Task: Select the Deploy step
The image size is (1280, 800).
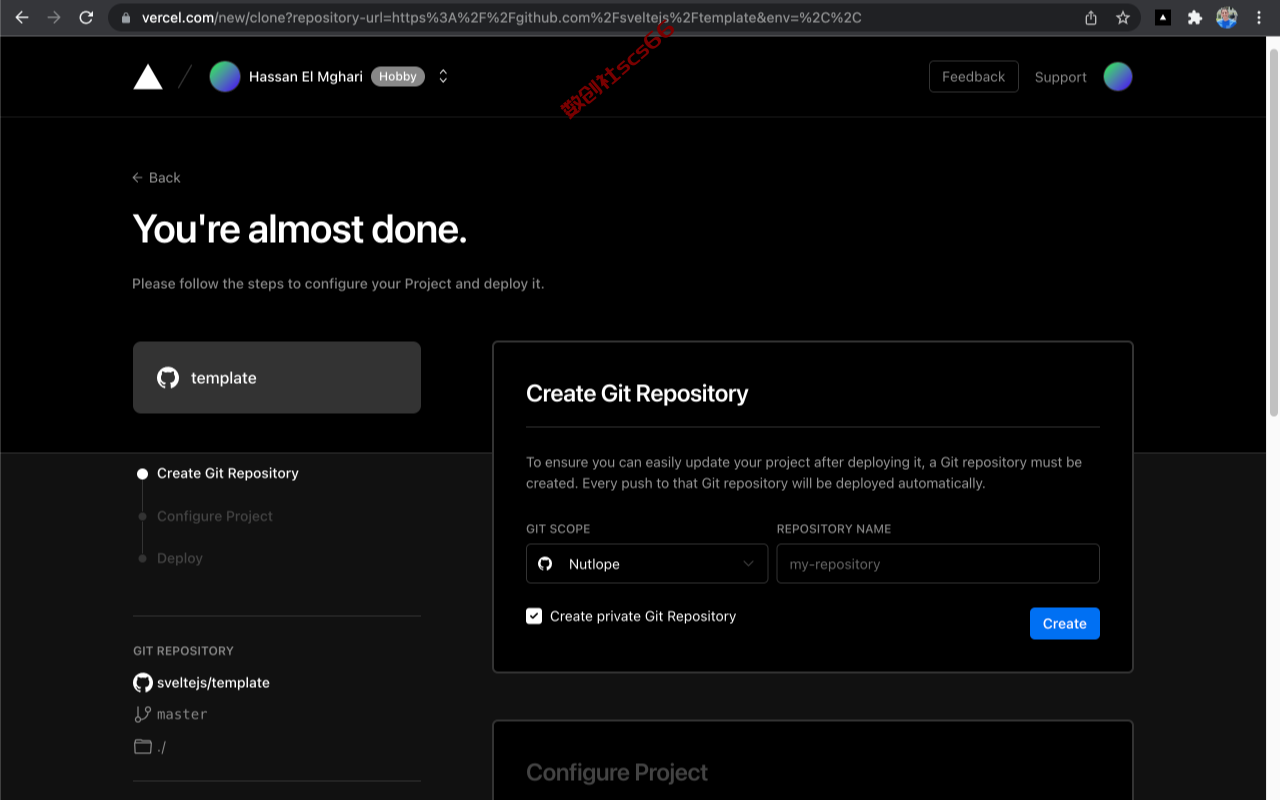Action: [179, 558]
